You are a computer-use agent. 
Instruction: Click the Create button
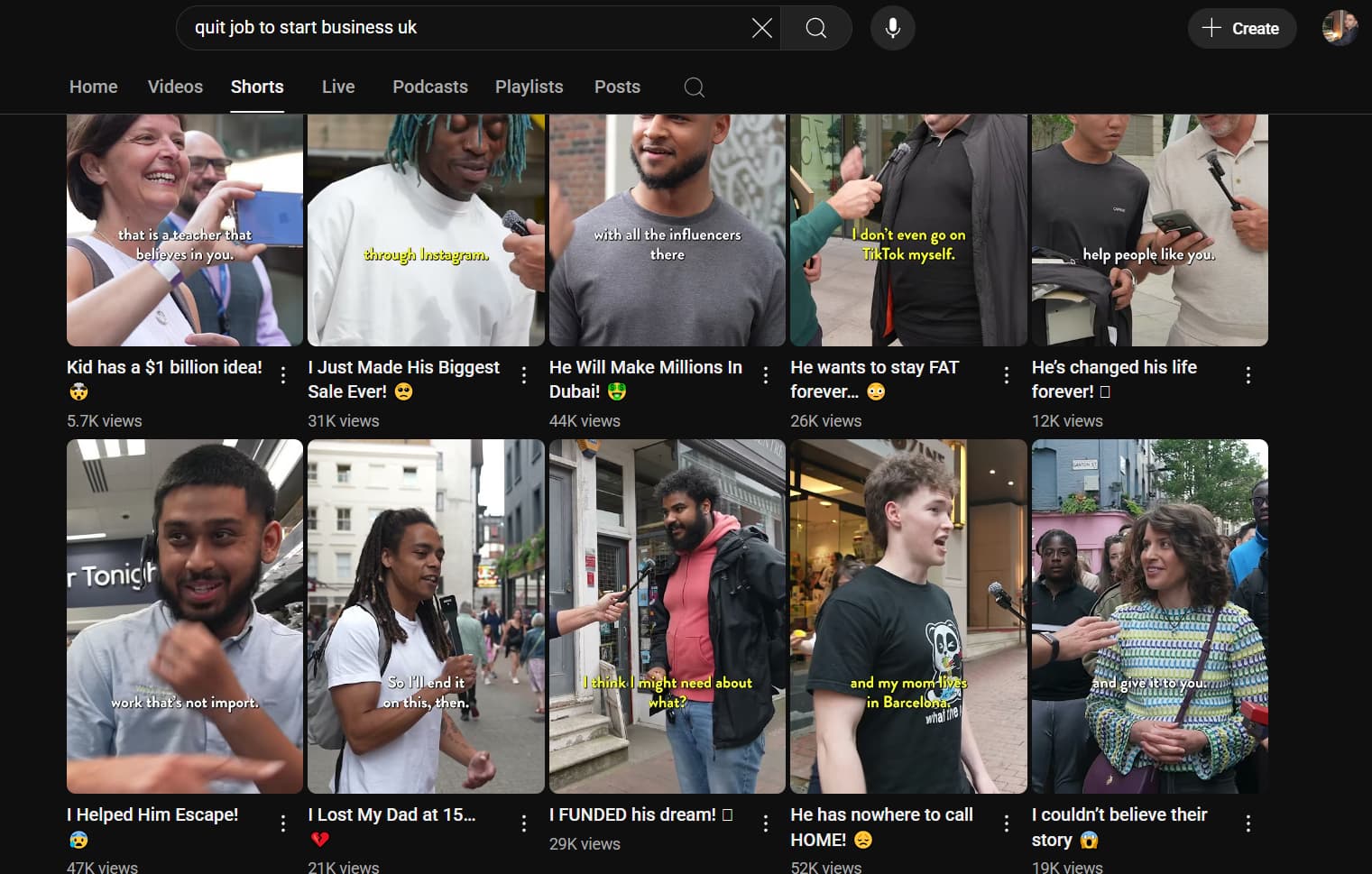pos(1241,28)
